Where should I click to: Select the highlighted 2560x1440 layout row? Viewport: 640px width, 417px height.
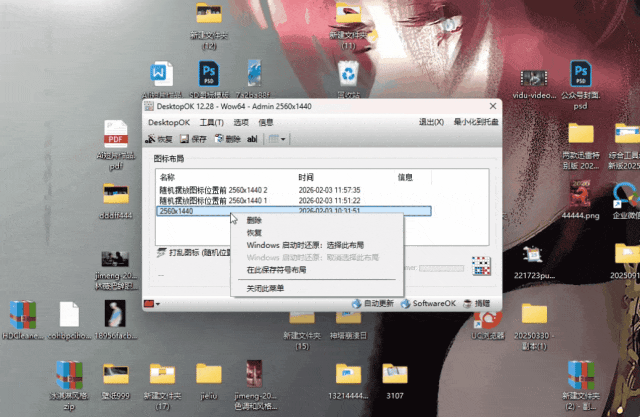click(x=294, y=211)
